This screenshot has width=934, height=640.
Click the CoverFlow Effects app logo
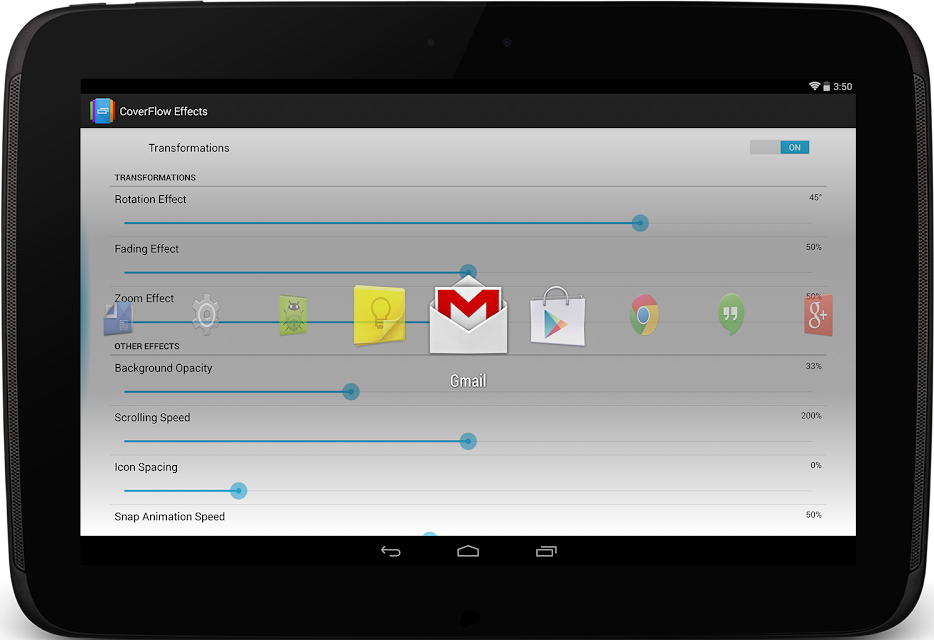pos(102,111)
